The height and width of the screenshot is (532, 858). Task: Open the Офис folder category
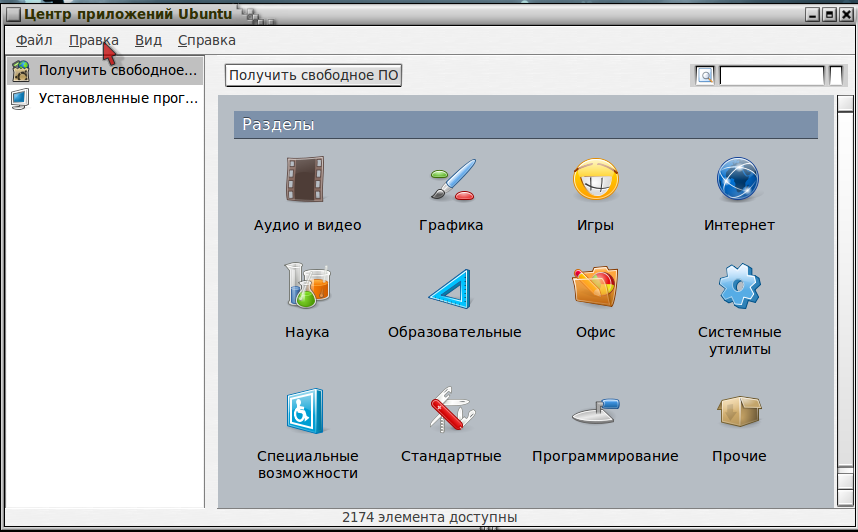point(595,287)
